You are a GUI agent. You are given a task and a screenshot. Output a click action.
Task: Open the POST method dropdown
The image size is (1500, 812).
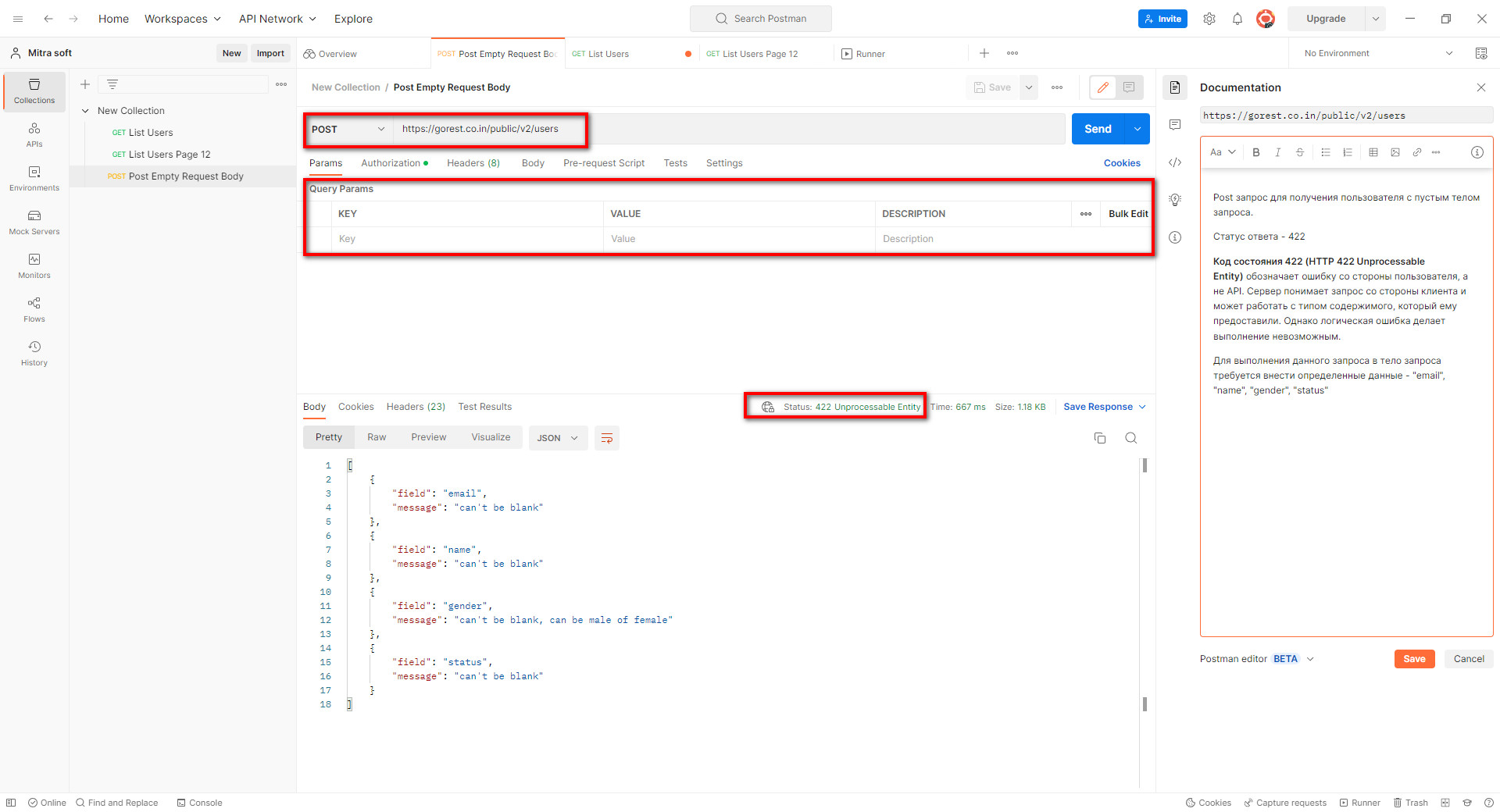coord(348,130)
